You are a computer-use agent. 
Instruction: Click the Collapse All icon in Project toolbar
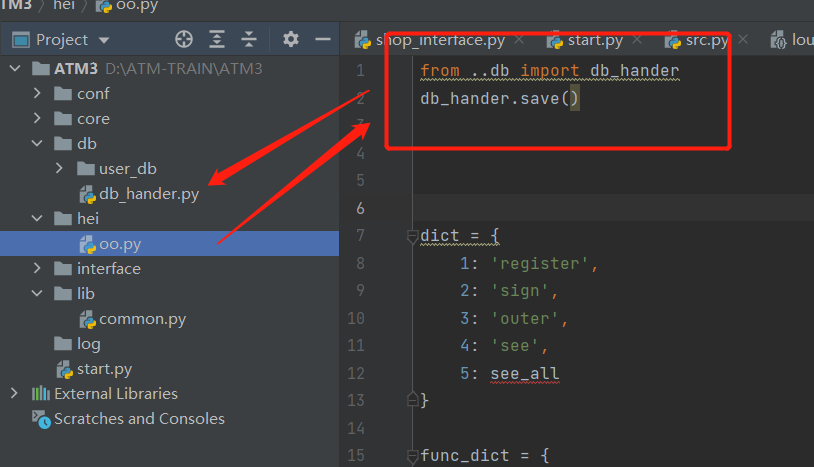[x=249, y=39]
